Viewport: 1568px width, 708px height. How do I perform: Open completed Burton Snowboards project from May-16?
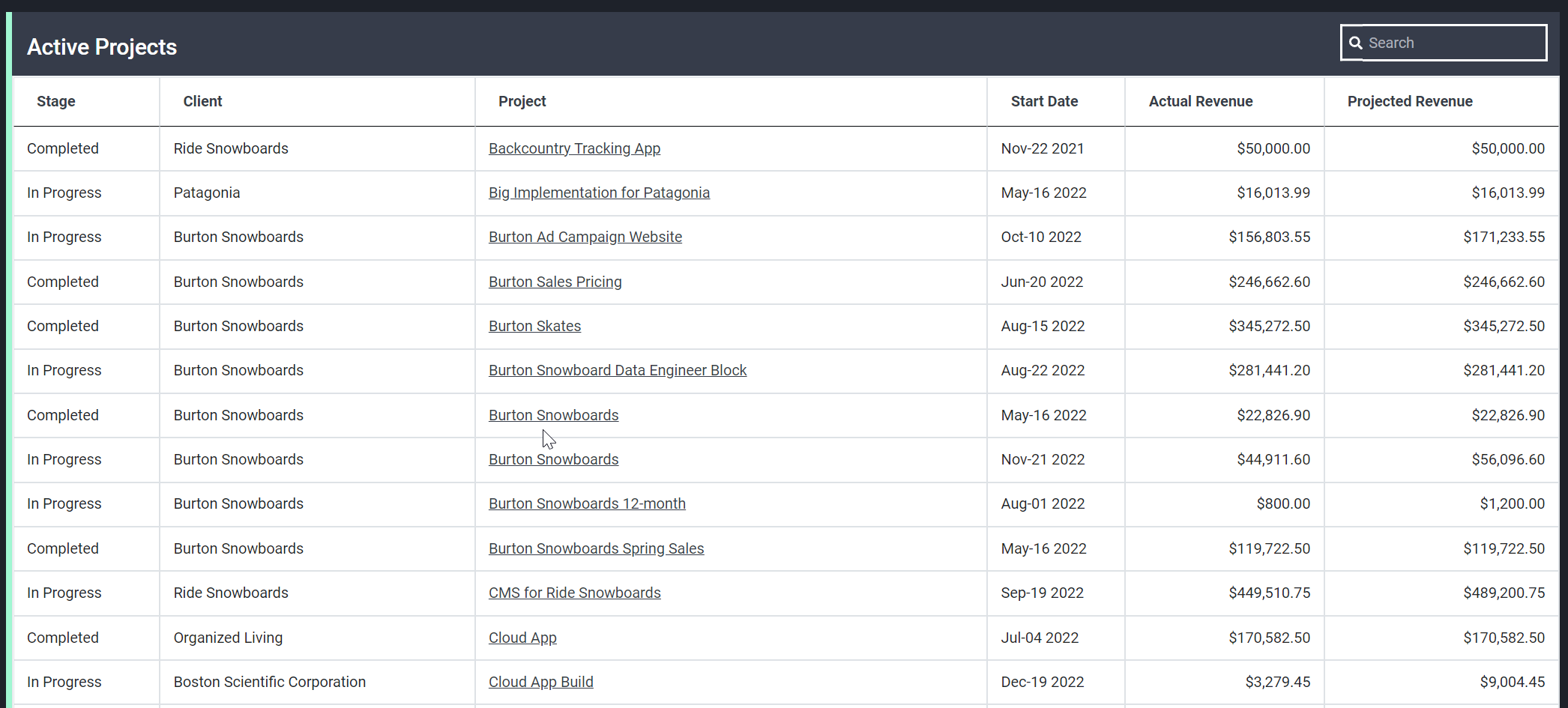(553, 415)
